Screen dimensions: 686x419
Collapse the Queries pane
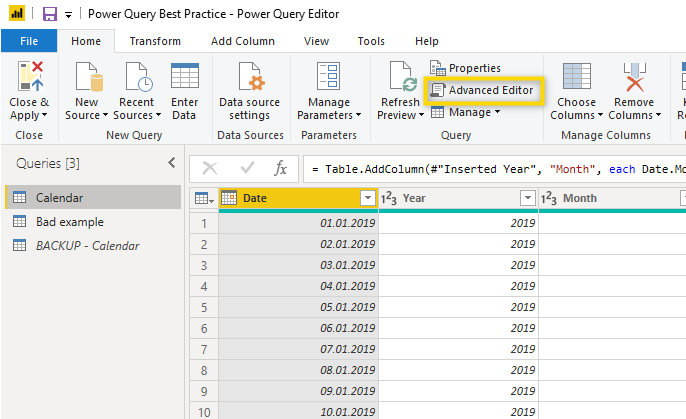(172, 163)
